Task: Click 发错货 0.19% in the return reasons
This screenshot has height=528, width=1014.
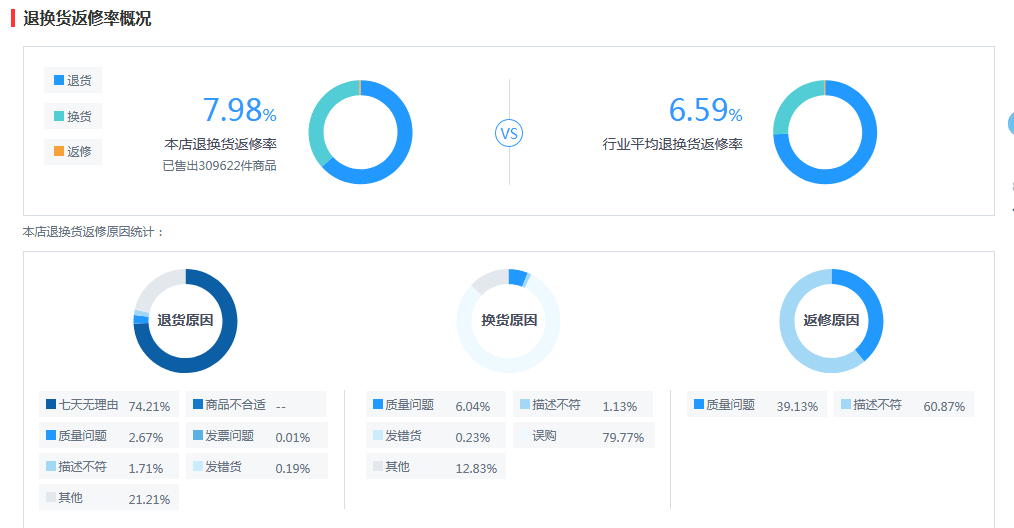Action: tap(256, 467)
